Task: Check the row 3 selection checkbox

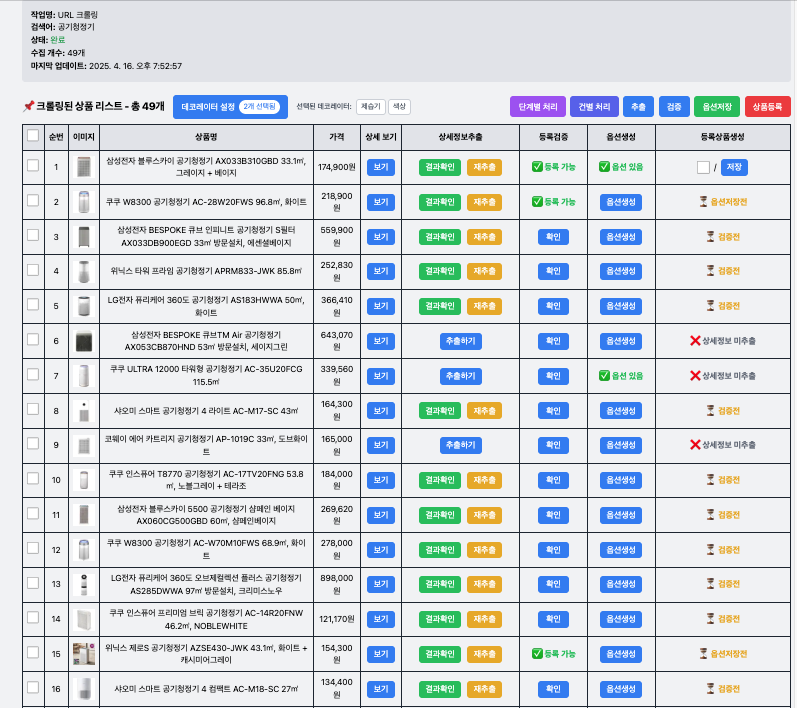Action: [33, 236]
